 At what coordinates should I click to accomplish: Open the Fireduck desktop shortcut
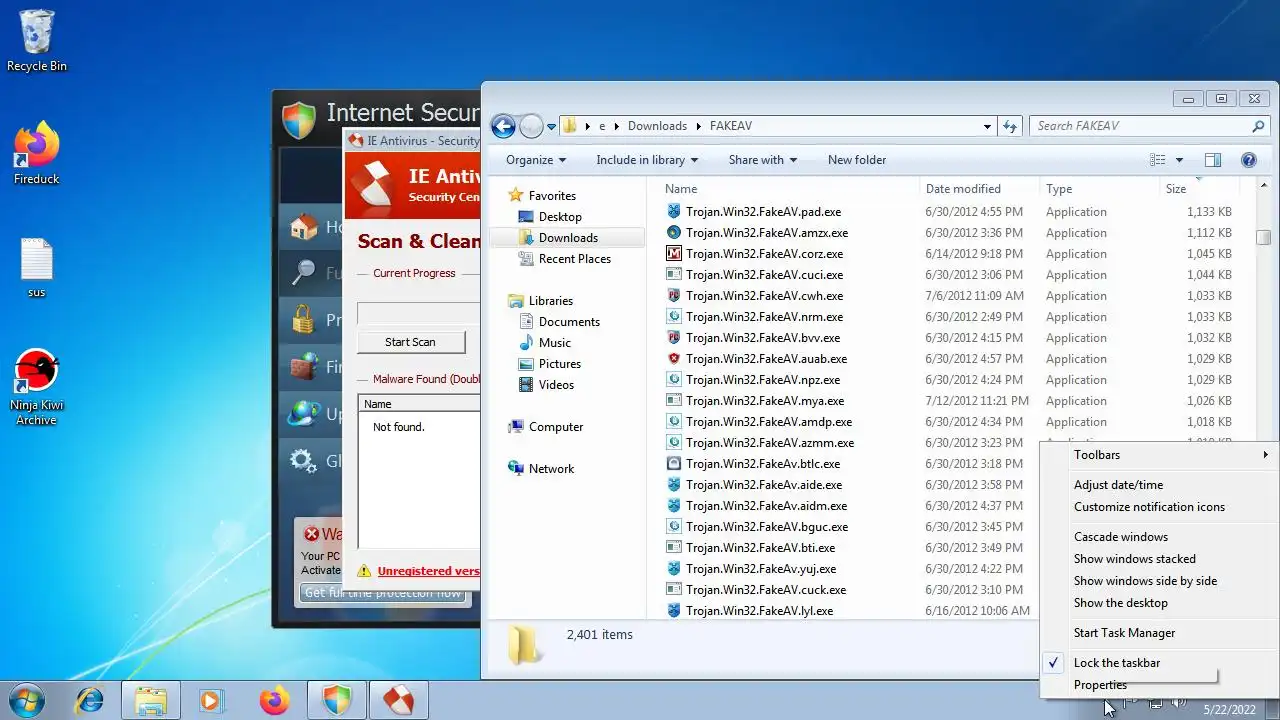click(37, 153)
